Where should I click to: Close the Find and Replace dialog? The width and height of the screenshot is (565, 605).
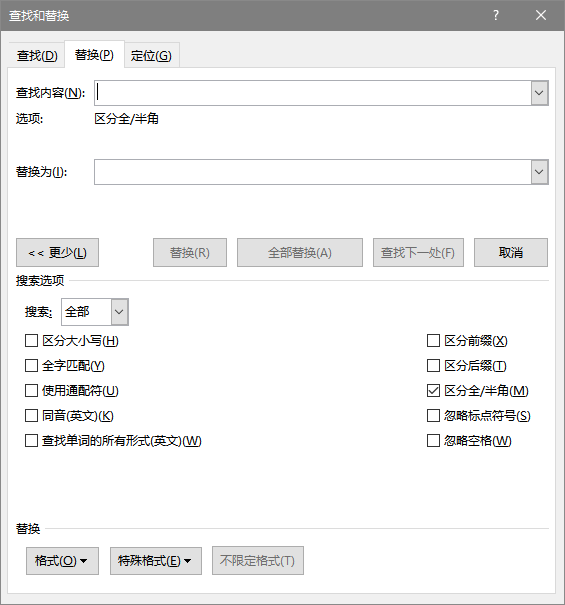pyautogui.click(x=541, y=15)
